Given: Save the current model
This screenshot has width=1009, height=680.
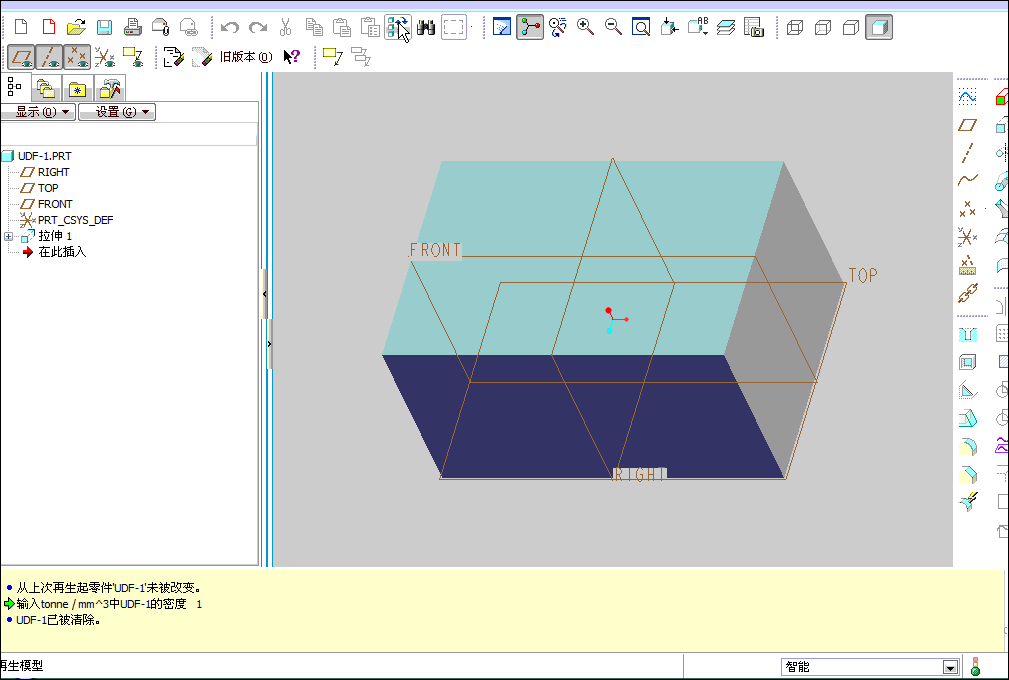Looking at the screenshot, I should tap(104, 27).
